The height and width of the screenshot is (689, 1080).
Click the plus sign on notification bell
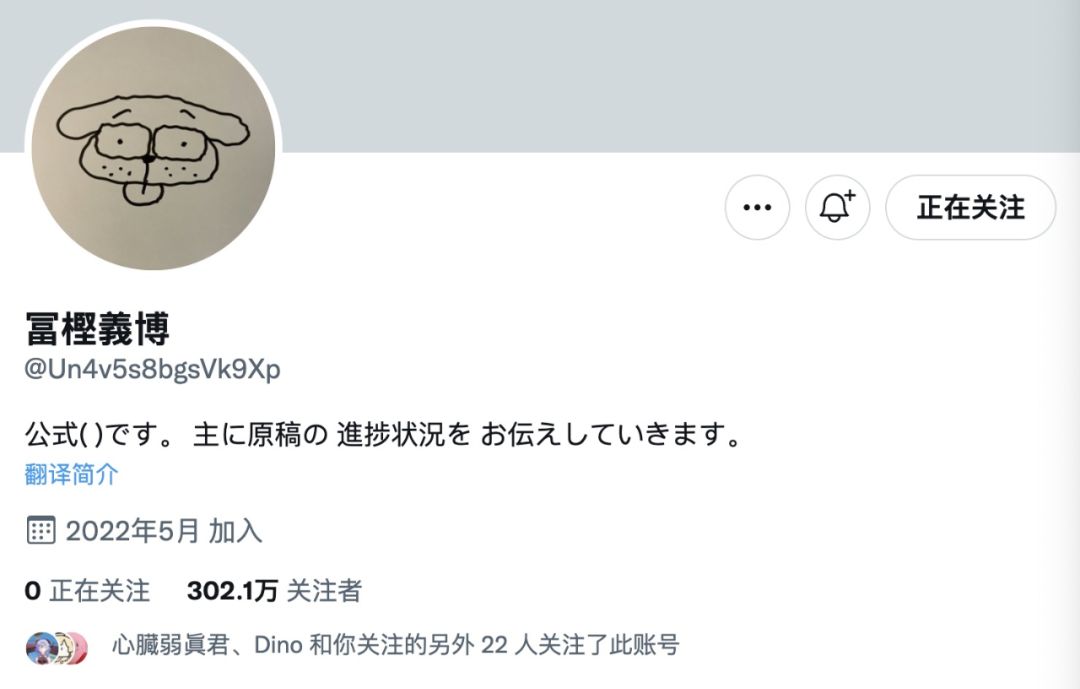point(850,196)
